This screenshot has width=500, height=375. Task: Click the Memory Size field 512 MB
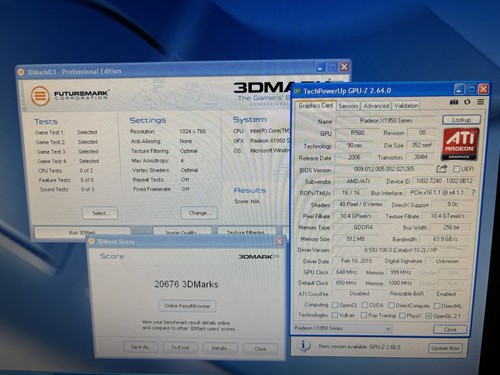pyautogui.click(x=355, y=239)
